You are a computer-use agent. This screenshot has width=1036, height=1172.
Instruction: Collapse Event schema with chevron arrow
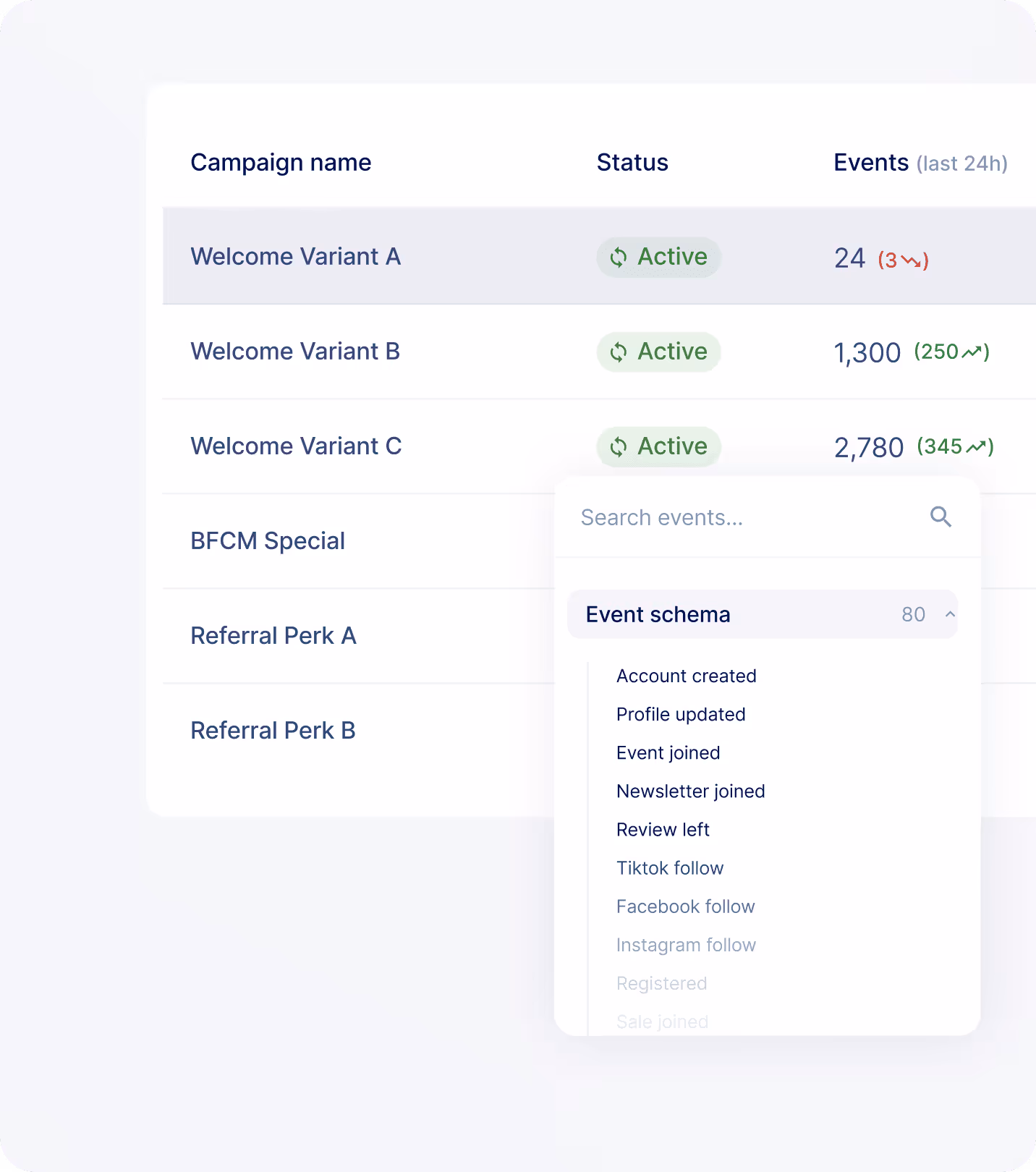(x=950, y=614)
